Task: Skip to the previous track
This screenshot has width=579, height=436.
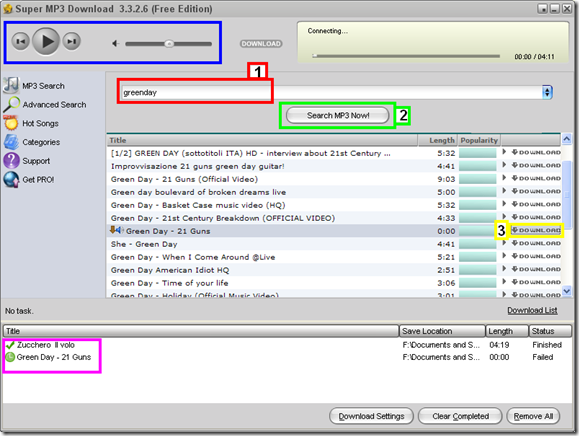Action: coord(20,41)
